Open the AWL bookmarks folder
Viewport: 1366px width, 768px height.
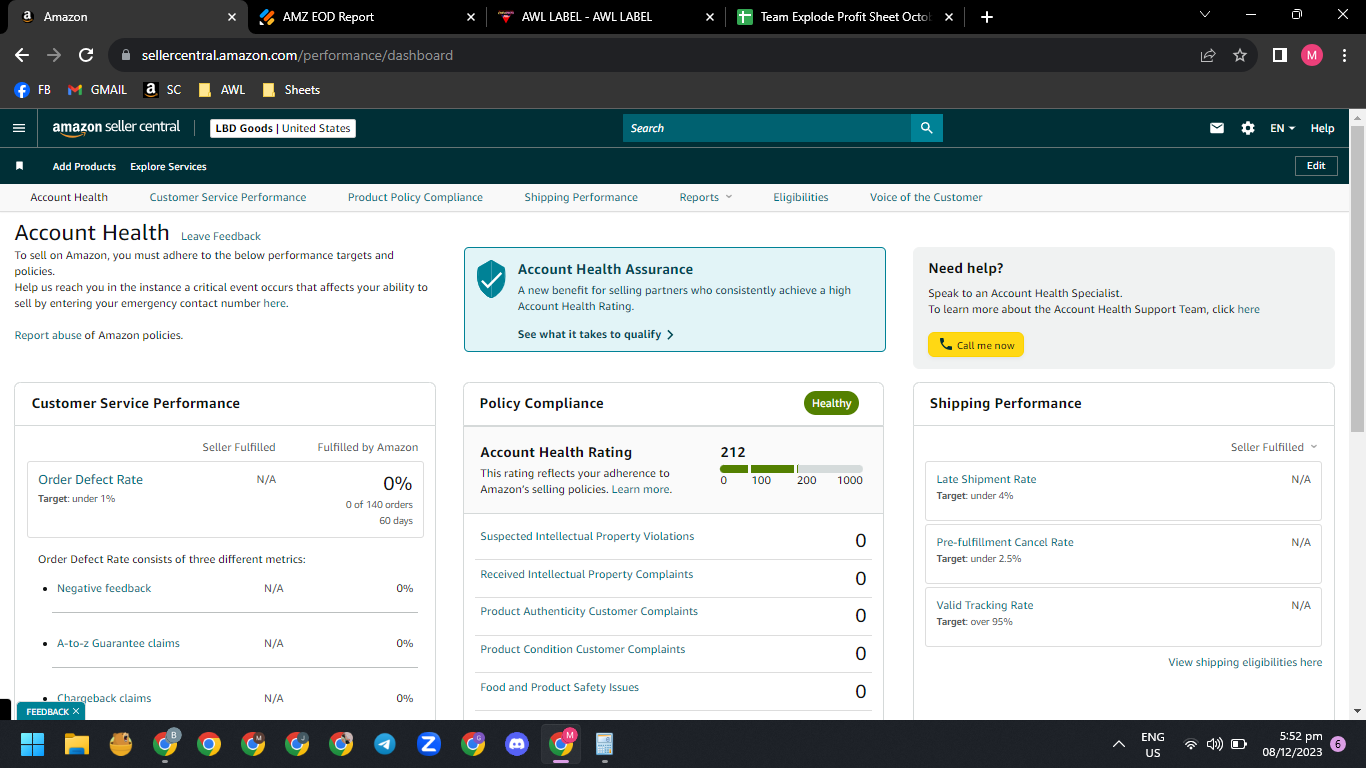click(221, 89)
